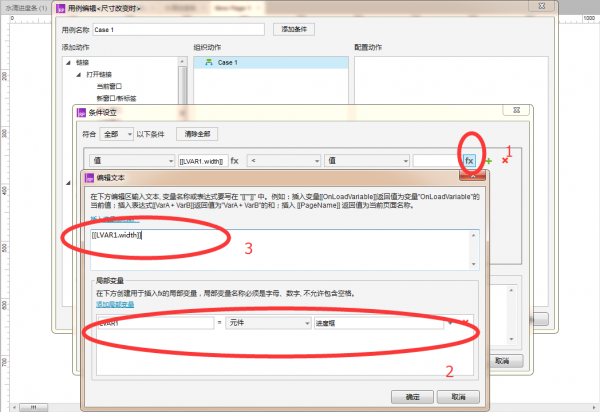
Task: Click the Case 1 name input field
Action: pos(178,30)
